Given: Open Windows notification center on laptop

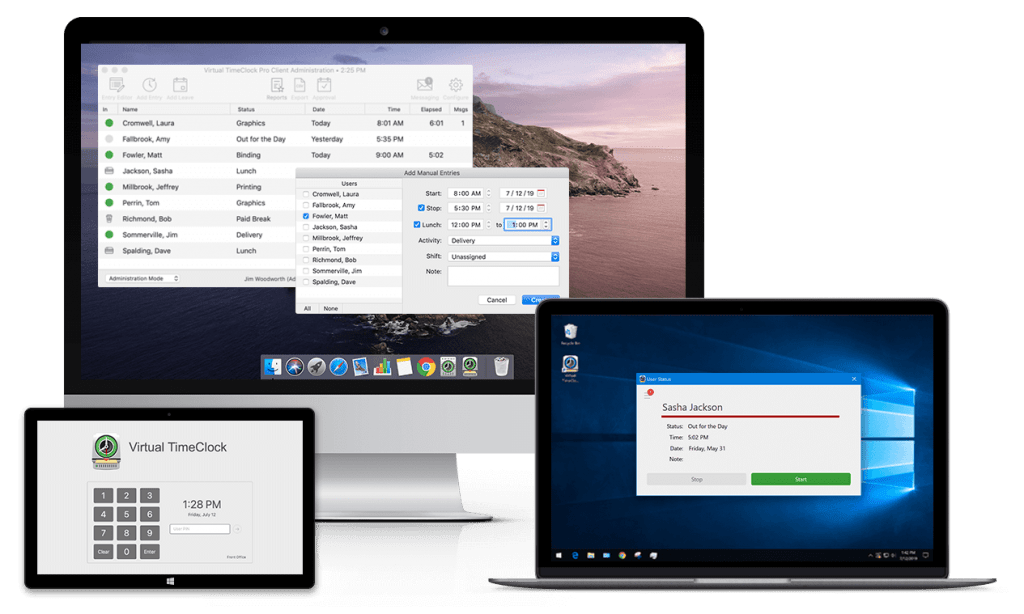Looking at the screenshot, I should click(926, 555).
